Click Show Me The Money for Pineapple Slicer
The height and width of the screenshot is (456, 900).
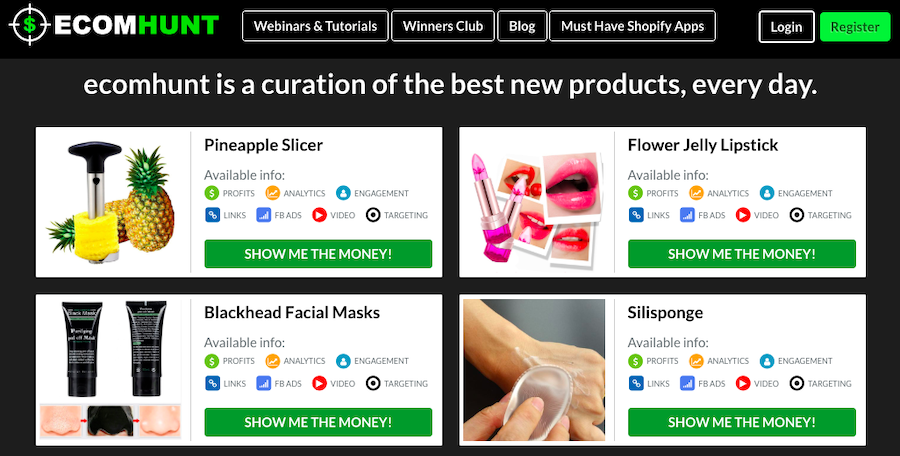[318, 254]
